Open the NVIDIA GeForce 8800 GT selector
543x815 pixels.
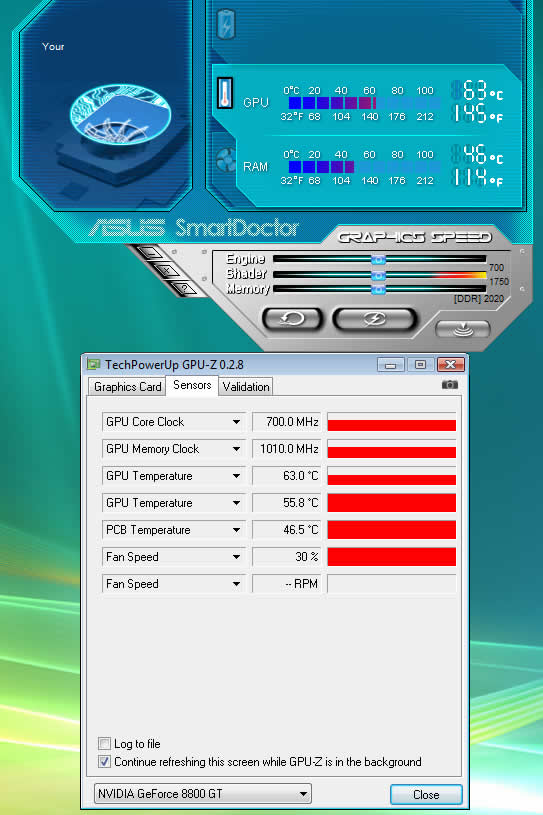pyautogui.click(x=203, y=794)
